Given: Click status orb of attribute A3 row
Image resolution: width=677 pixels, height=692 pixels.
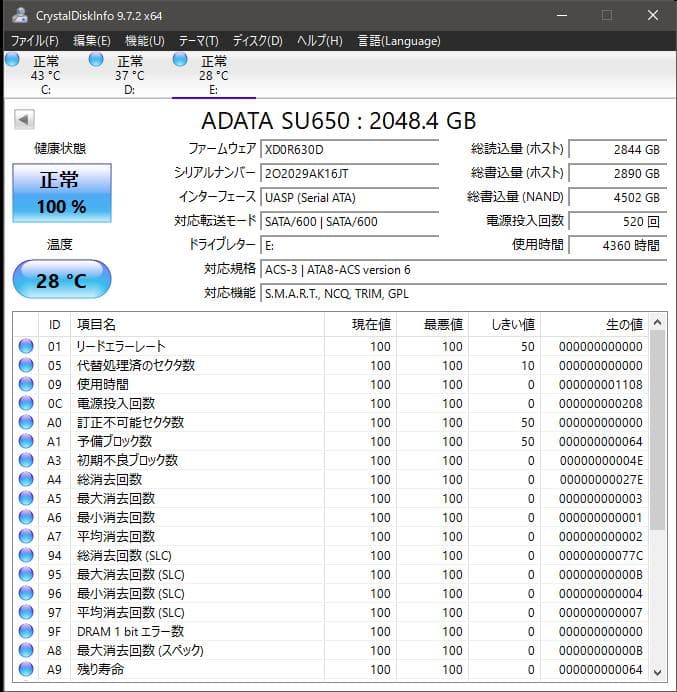Looking at the screenshot, I should (x=26, y=460).
